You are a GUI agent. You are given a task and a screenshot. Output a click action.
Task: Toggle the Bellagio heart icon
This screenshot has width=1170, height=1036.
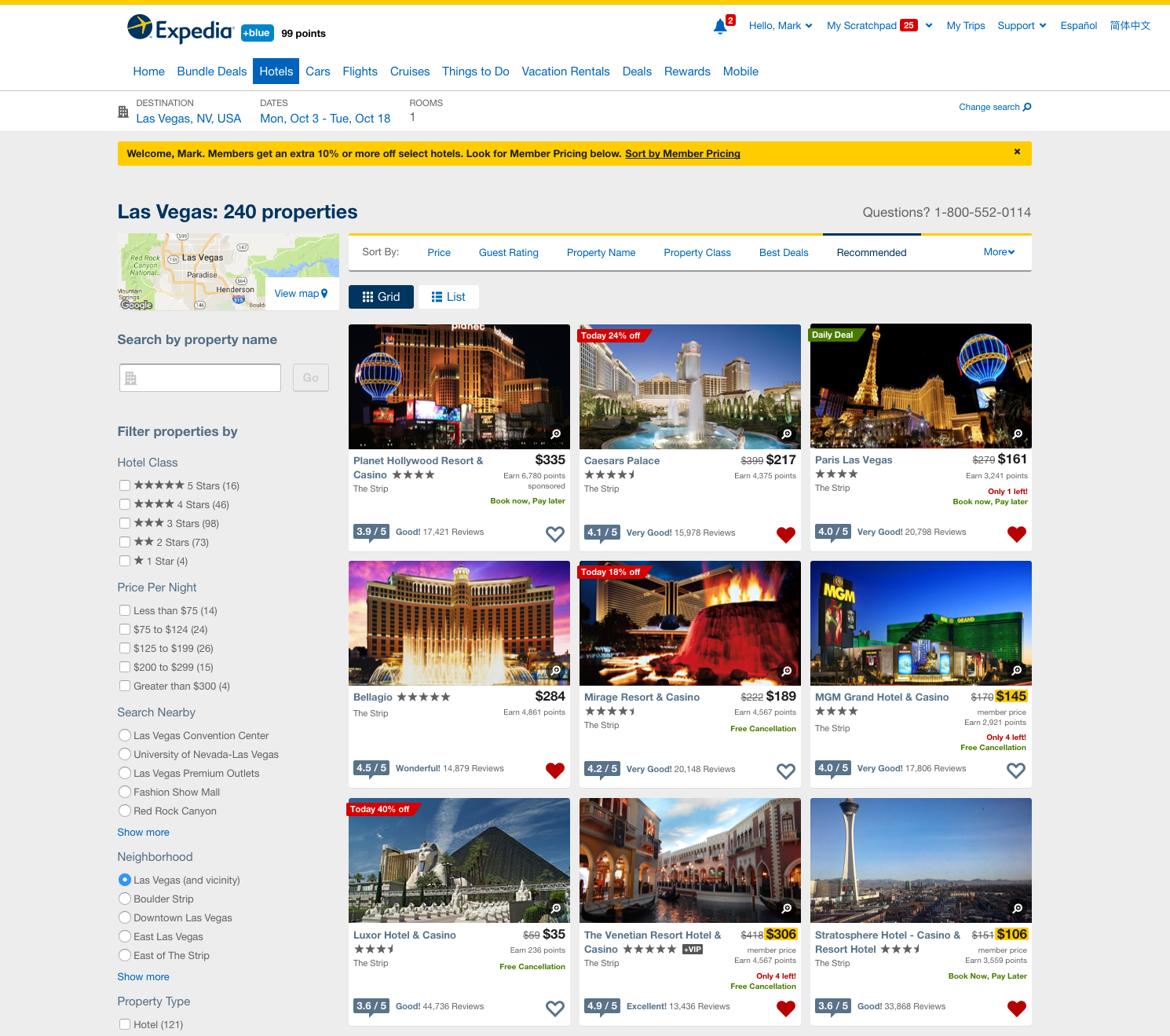[x=555, y=771]
